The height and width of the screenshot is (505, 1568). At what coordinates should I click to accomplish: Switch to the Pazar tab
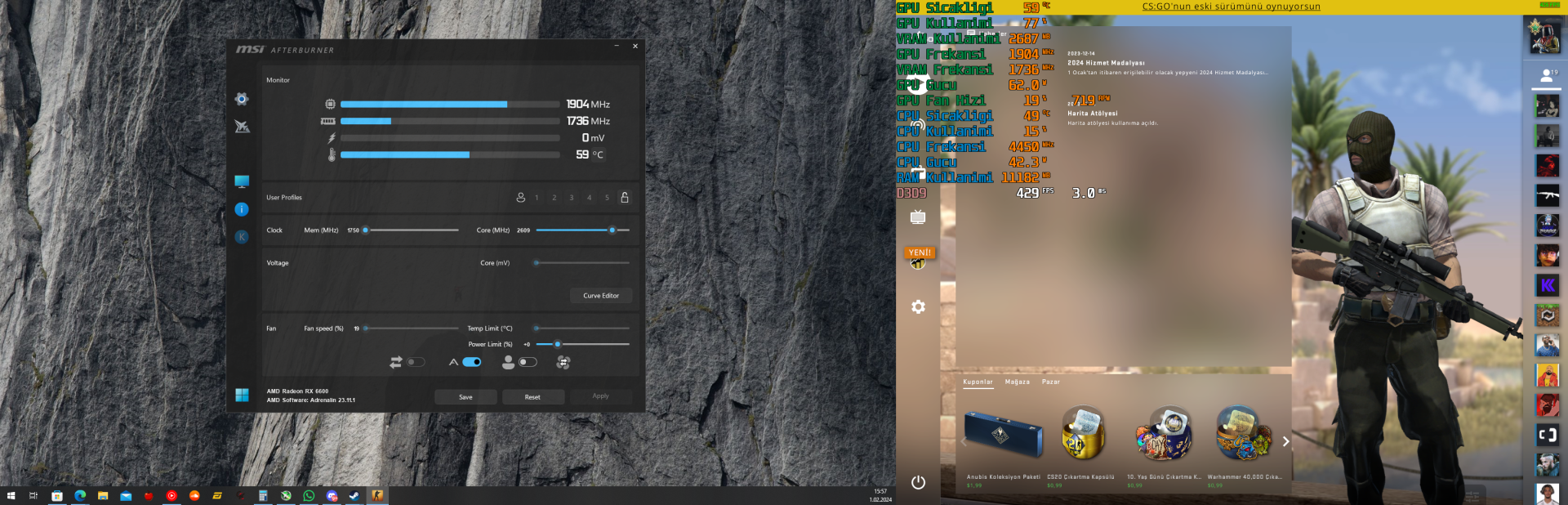point(1050,382)
